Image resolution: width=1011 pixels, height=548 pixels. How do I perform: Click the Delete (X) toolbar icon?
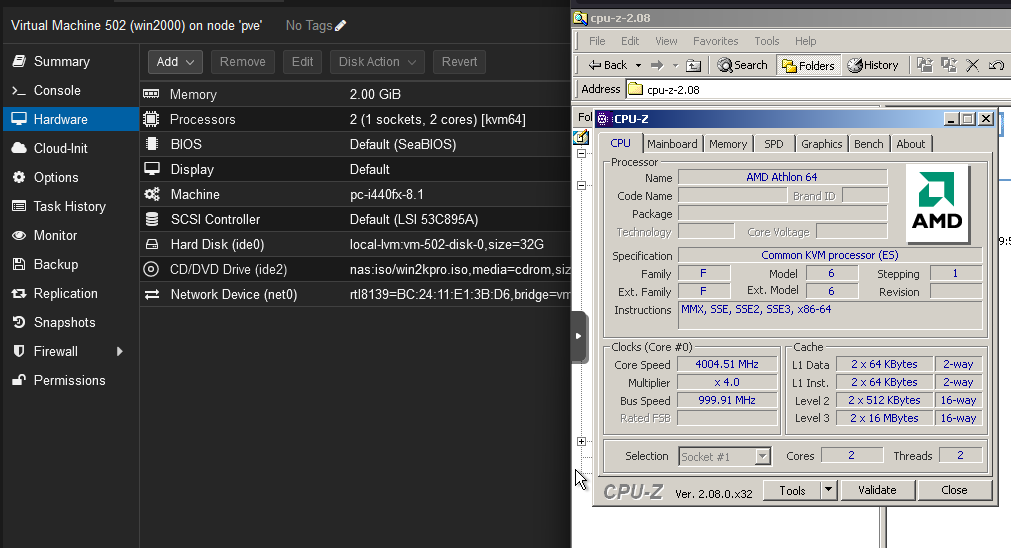[x=970, y=65]
